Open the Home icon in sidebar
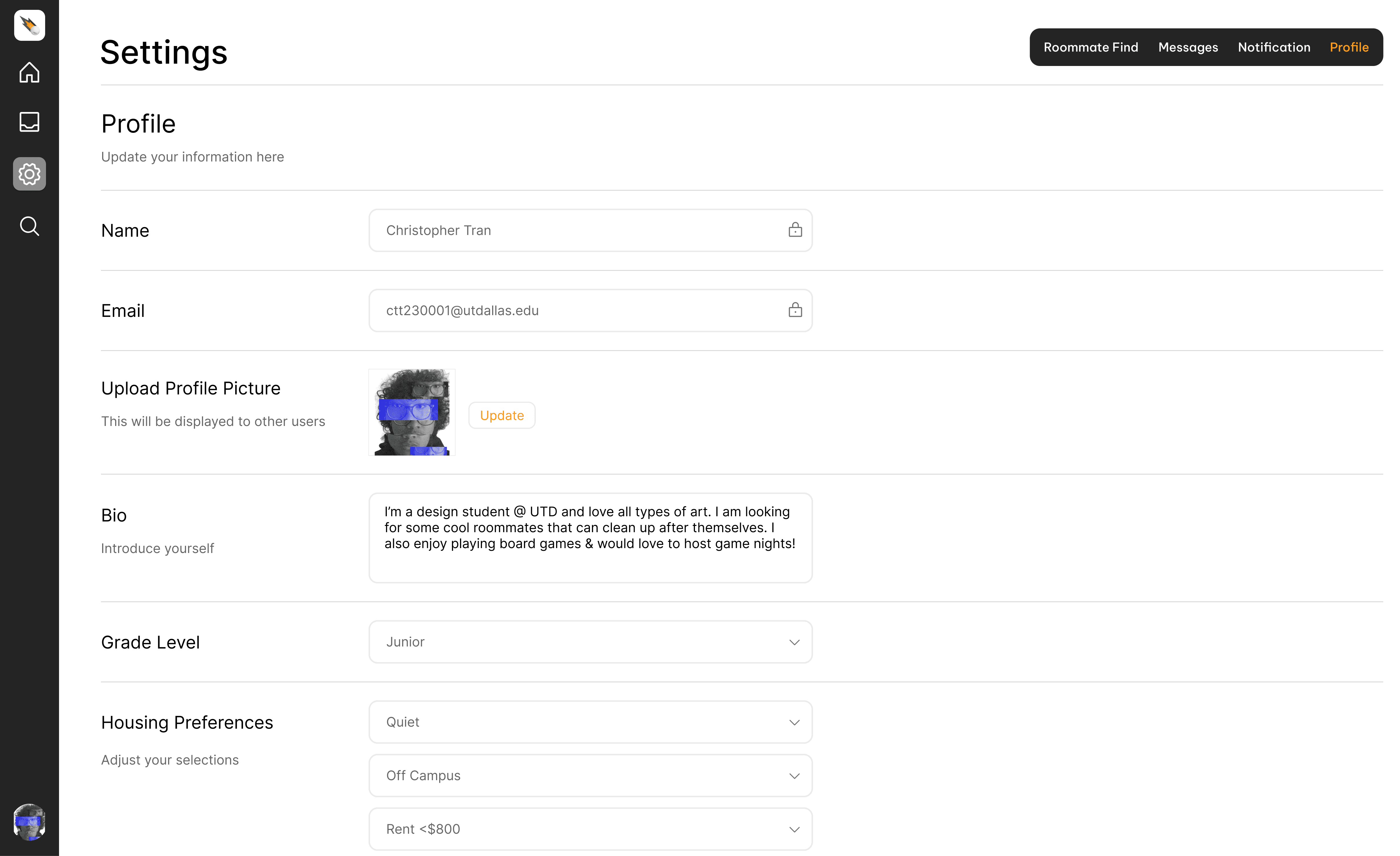1400x856 pixels. tap(30, 72)
